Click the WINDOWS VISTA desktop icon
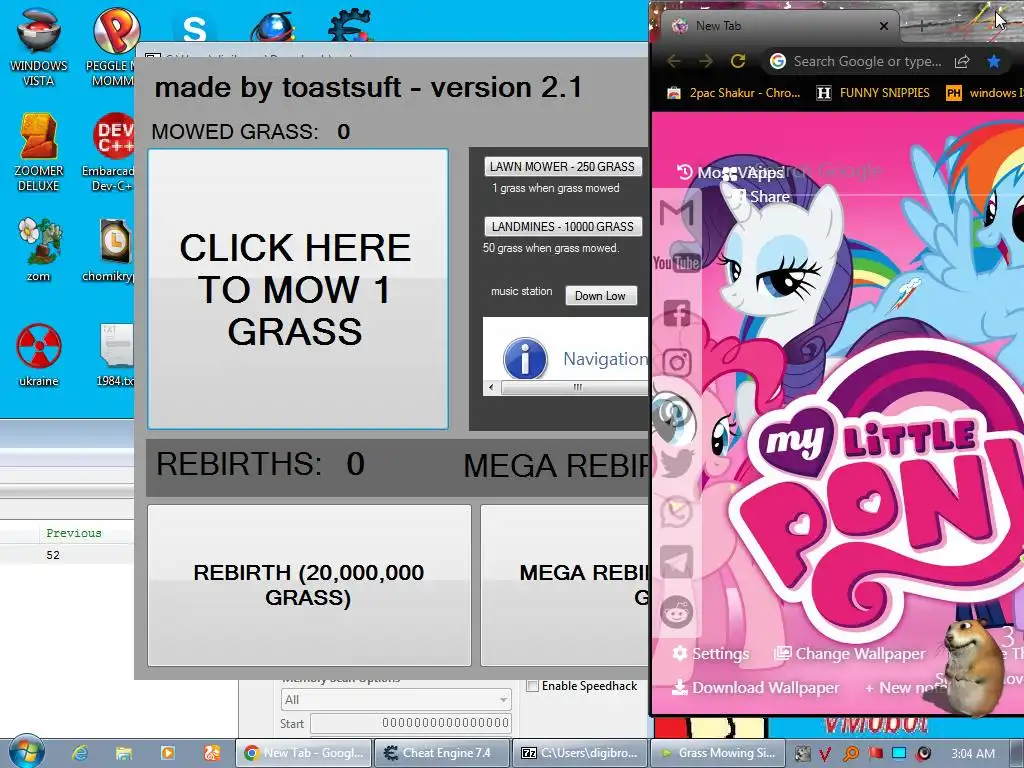This screenshot has height=768, width=1024. click(39, 47)
